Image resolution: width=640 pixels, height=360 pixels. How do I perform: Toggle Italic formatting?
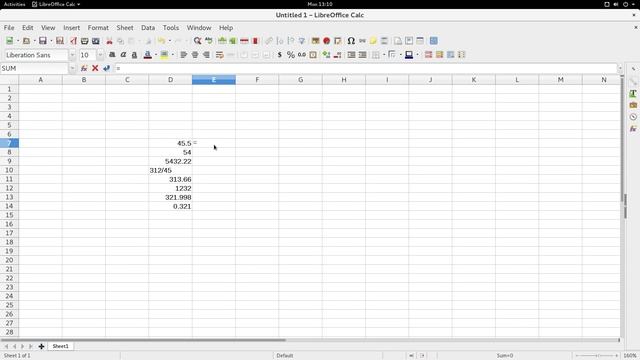pos(123,55)
